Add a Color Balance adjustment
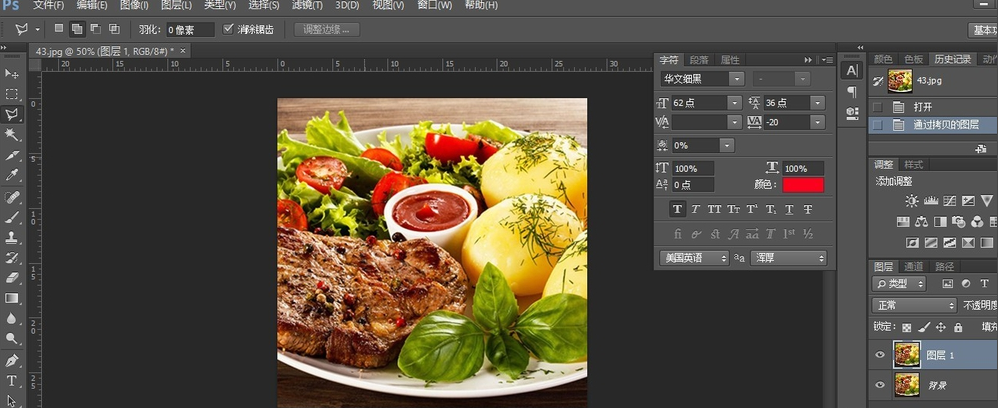 coord(921,222)
